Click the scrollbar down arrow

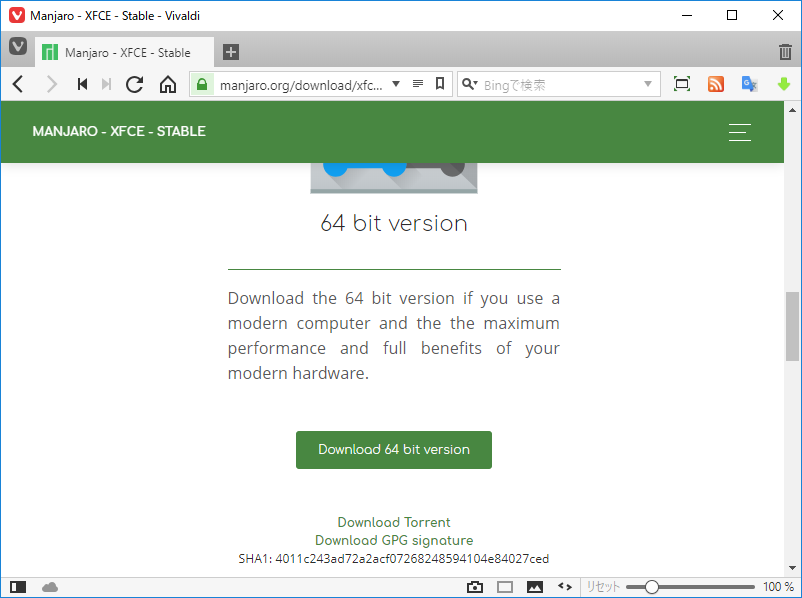coord(792,568)
